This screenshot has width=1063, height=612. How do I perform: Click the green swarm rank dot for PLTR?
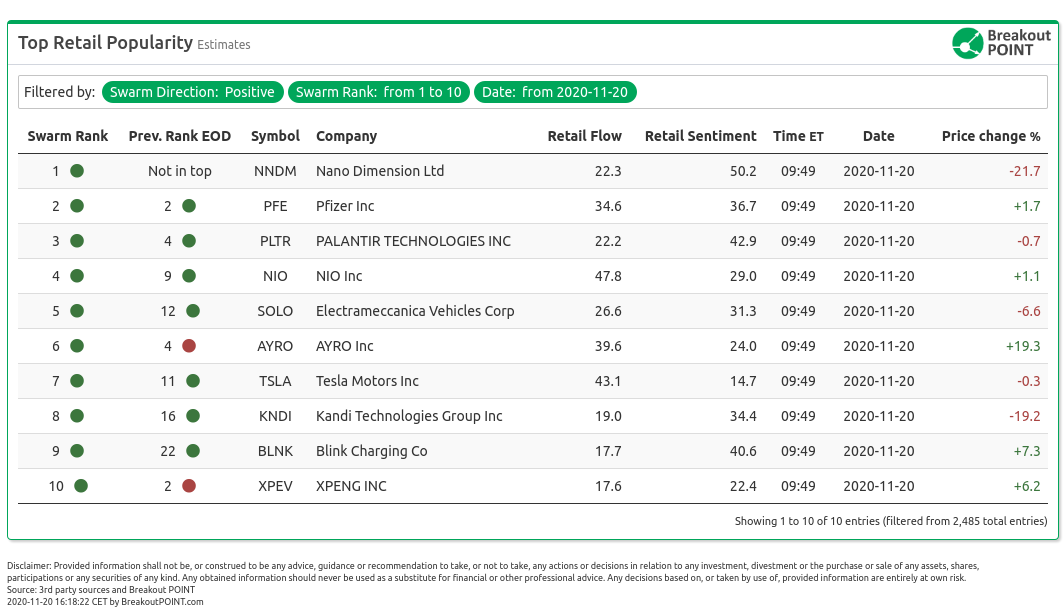(77, 241)
